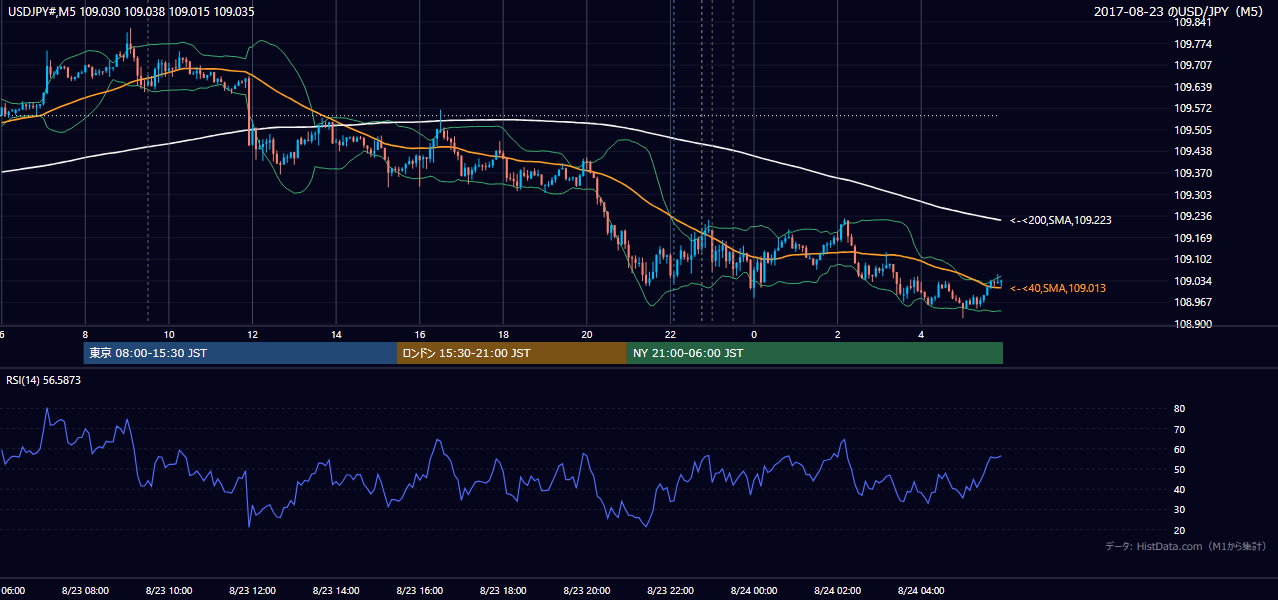Click the 109.438 price axis label

pos(1193,151)
